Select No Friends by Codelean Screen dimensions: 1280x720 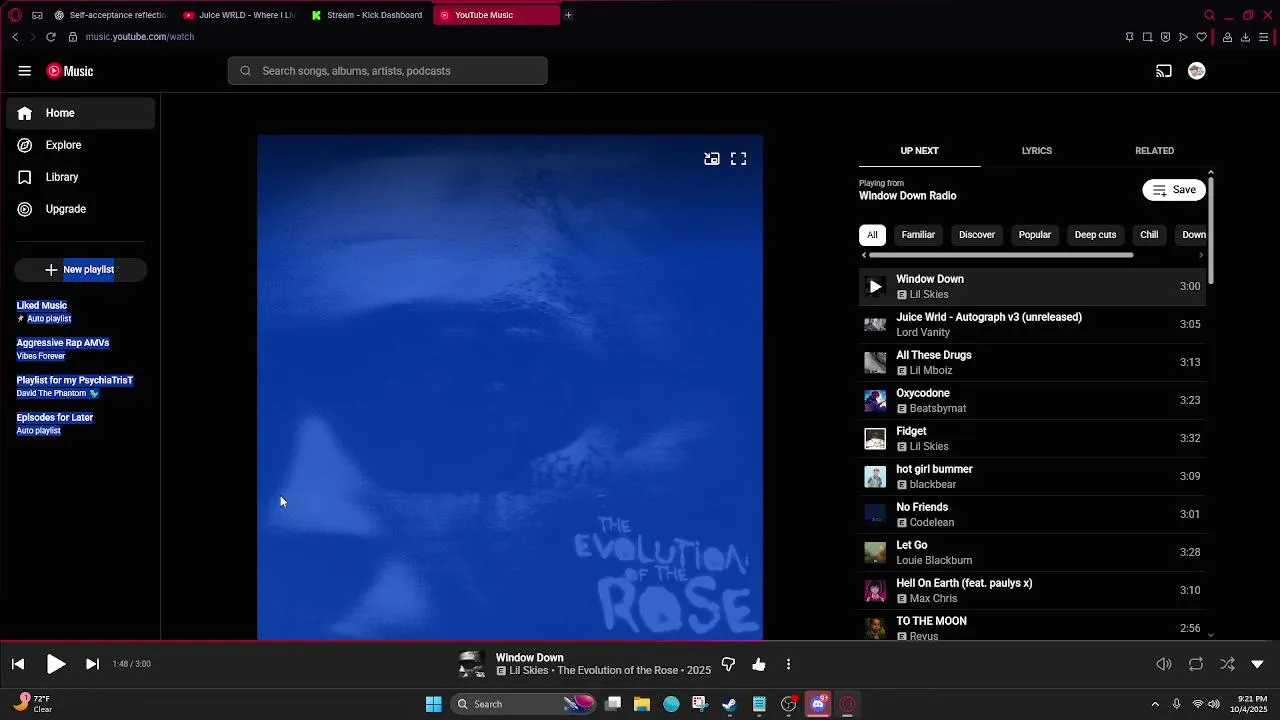[1032, 515]
